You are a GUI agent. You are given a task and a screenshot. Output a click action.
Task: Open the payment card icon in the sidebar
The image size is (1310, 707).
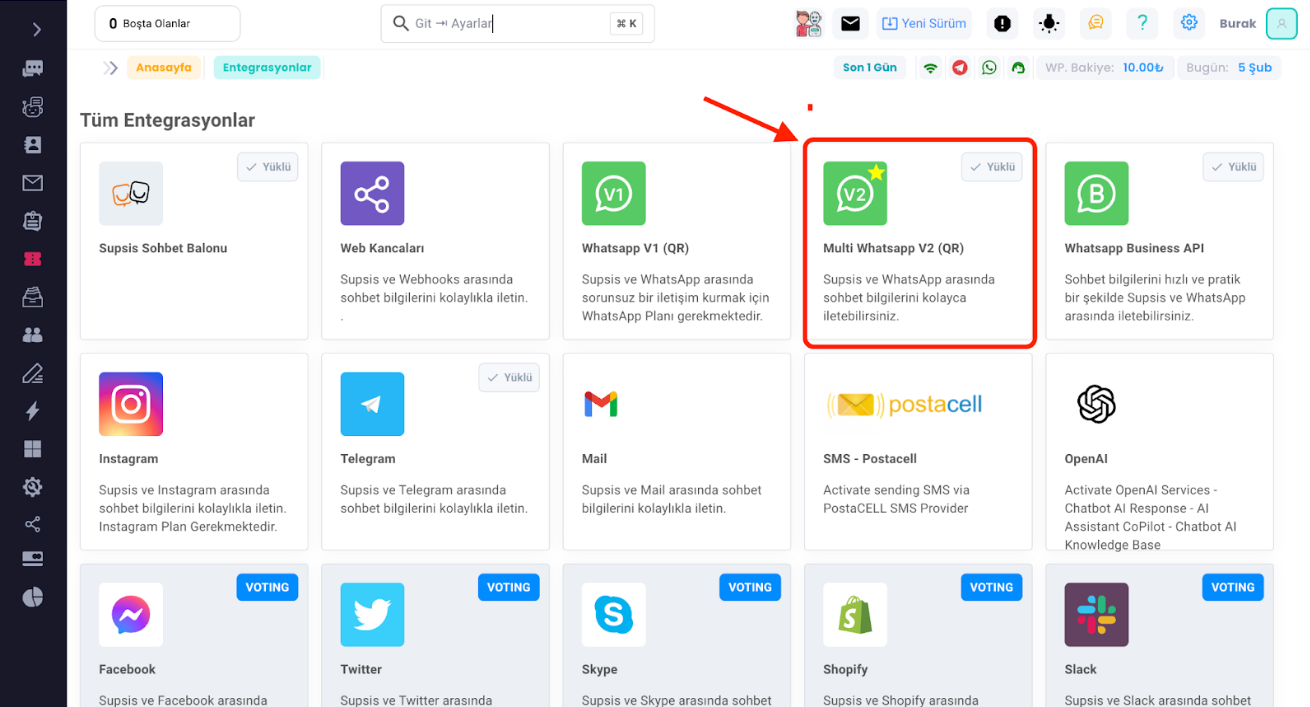[33, 559]
